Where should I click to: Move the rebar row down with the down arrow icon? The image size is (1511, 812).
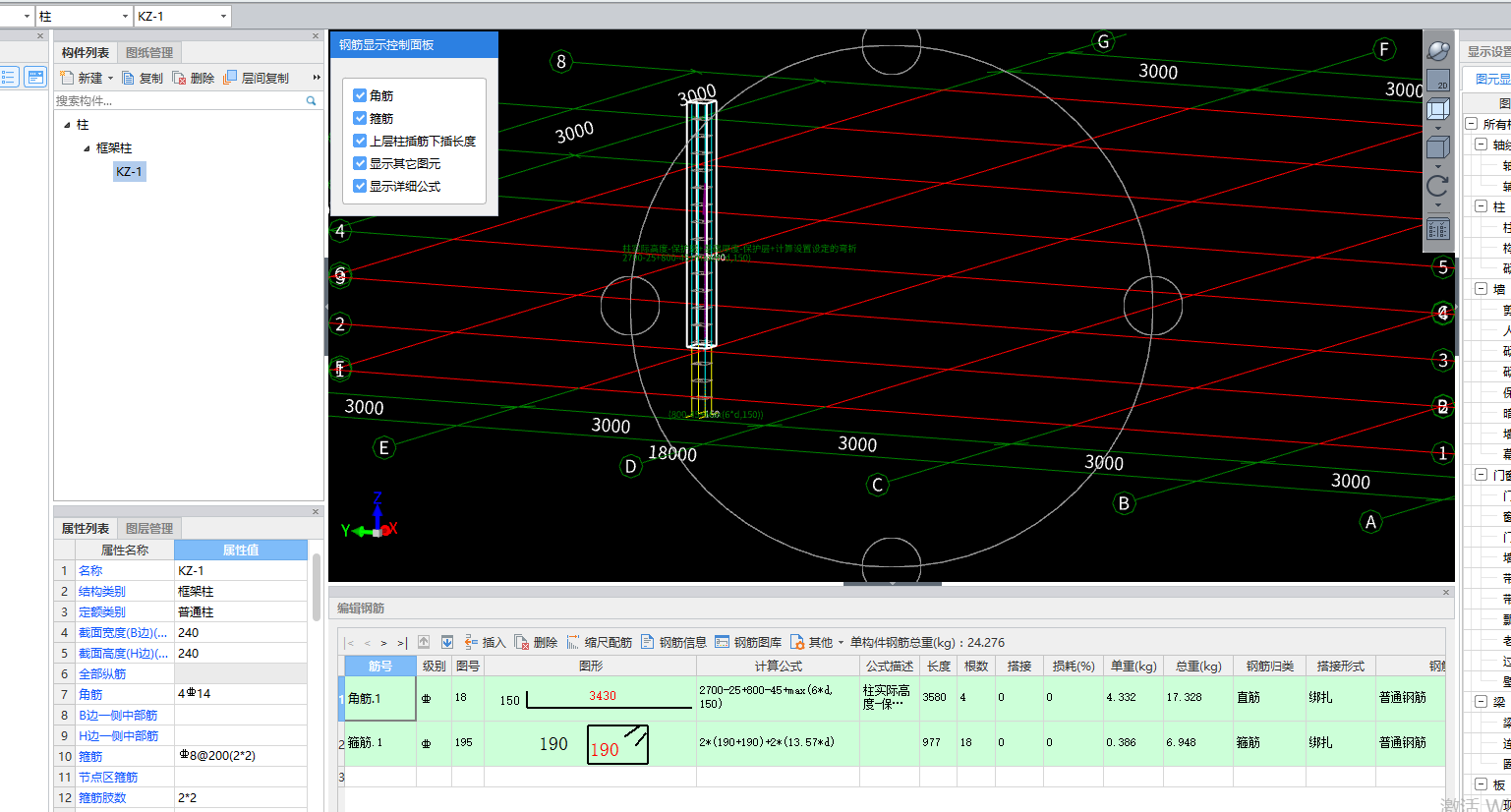(x=447, y=642)
